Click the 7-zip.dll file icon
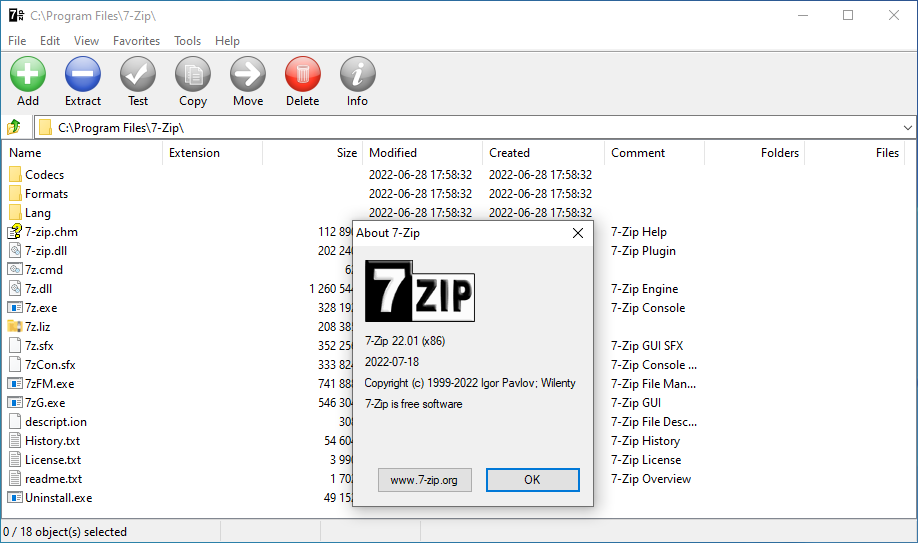 pyautogui.click(x=15, y=251)
